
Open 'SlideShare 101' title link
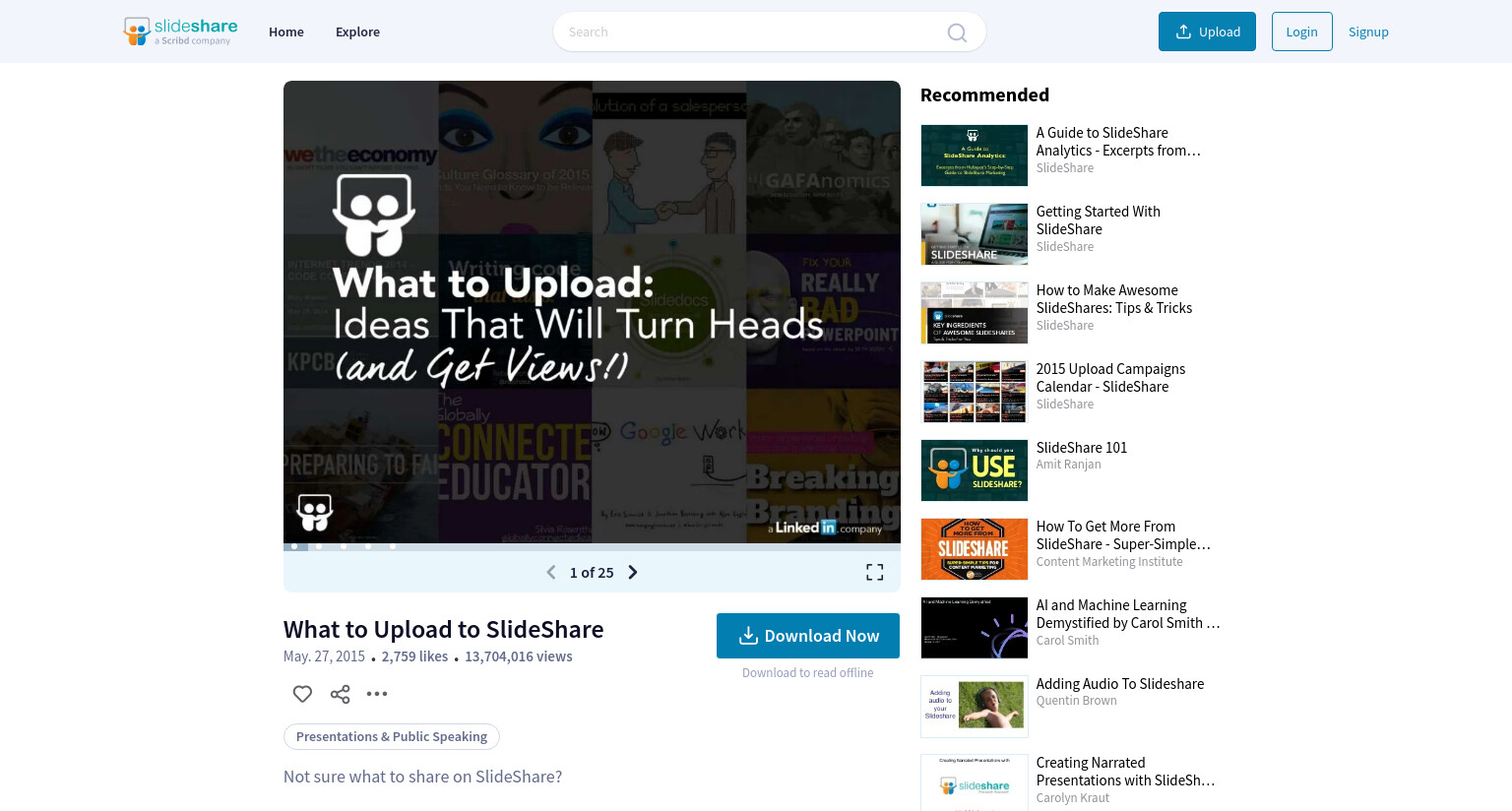point(1082,448)
